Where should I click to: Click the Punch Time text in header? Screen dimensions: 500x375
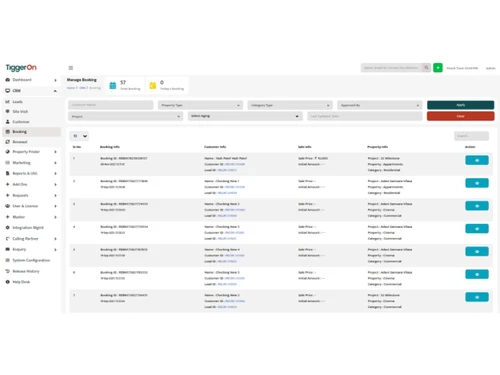[462, 68]
